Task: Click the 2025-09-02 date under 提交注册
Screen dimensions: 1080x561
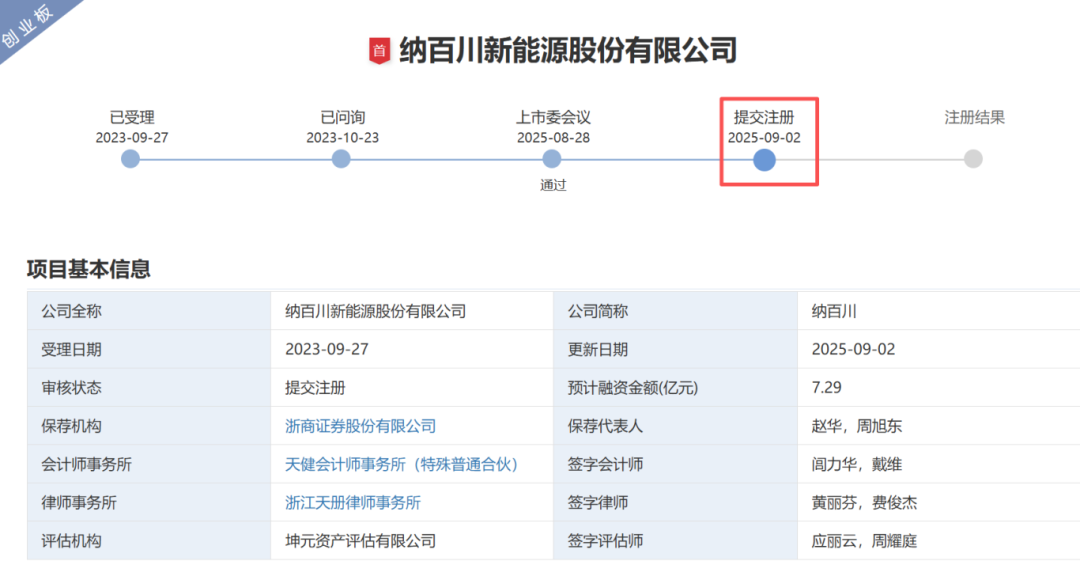Action: click(764, 138)
